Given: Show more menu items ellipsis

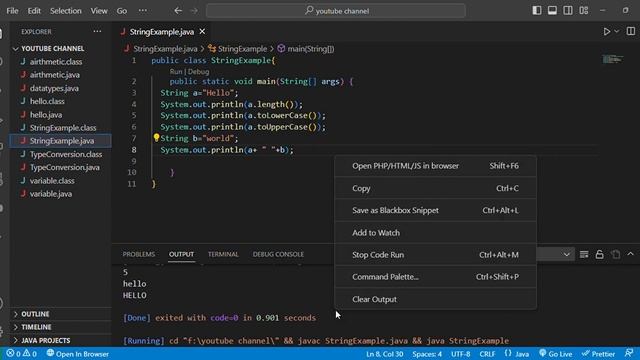Looking at the screenshot, I should [x=142, y=11].
